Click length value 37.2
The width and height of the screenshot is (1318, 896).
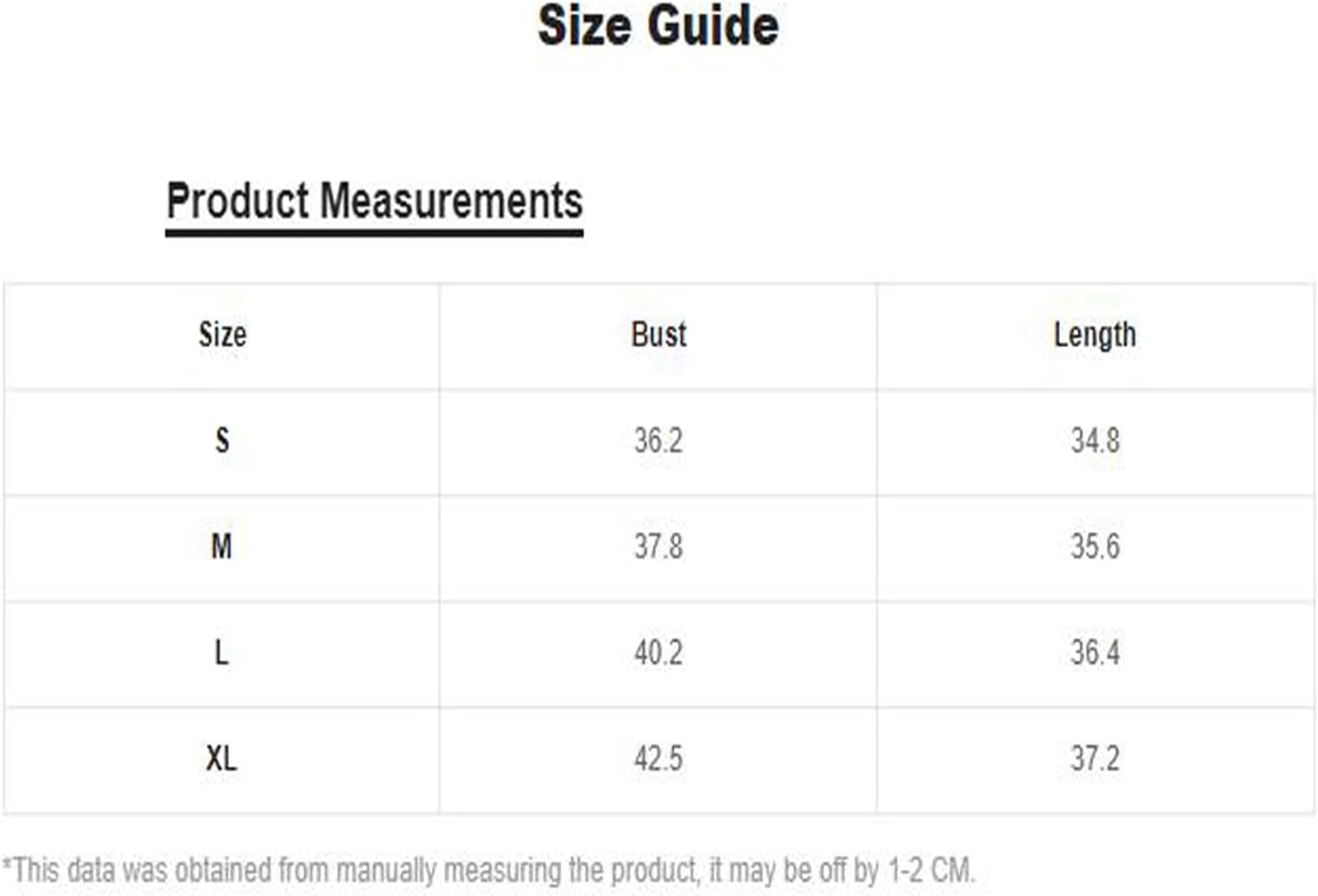(x=1095, y=759)
